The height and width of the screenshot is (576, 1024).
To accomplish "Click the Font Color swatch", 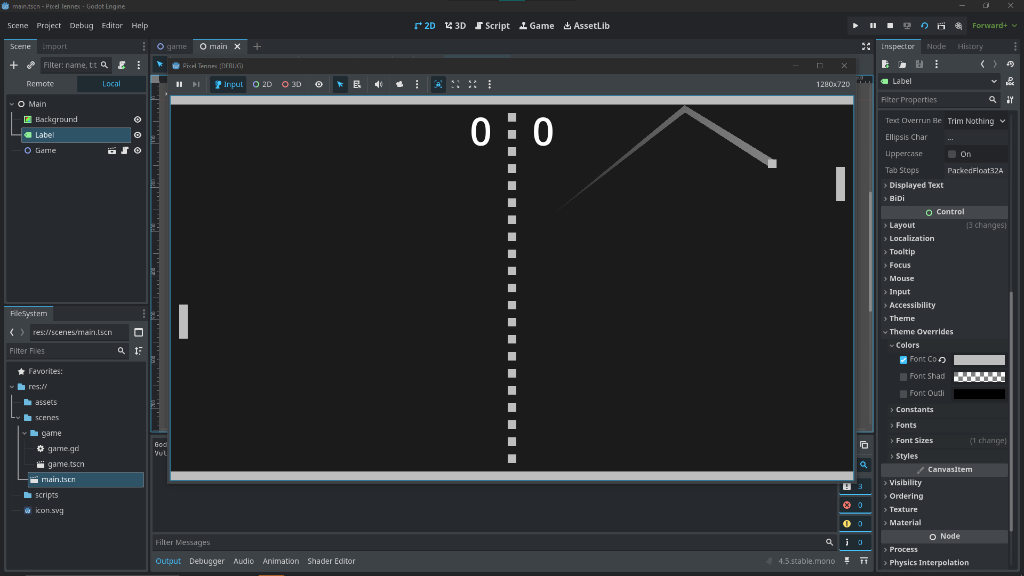I will 979,360.
